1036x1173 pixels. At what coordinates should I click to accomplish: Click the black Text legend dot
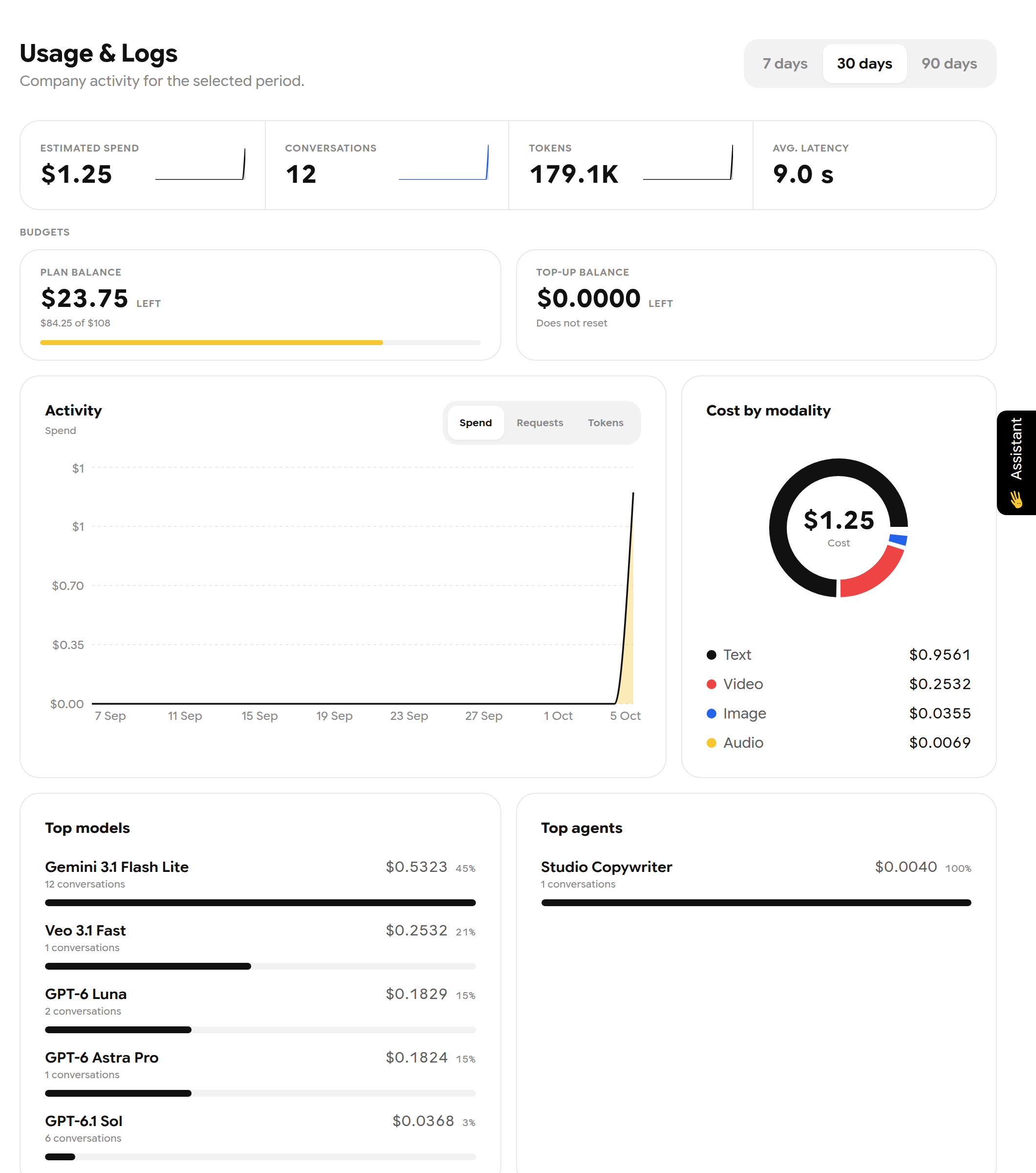[x=712, y=655]
